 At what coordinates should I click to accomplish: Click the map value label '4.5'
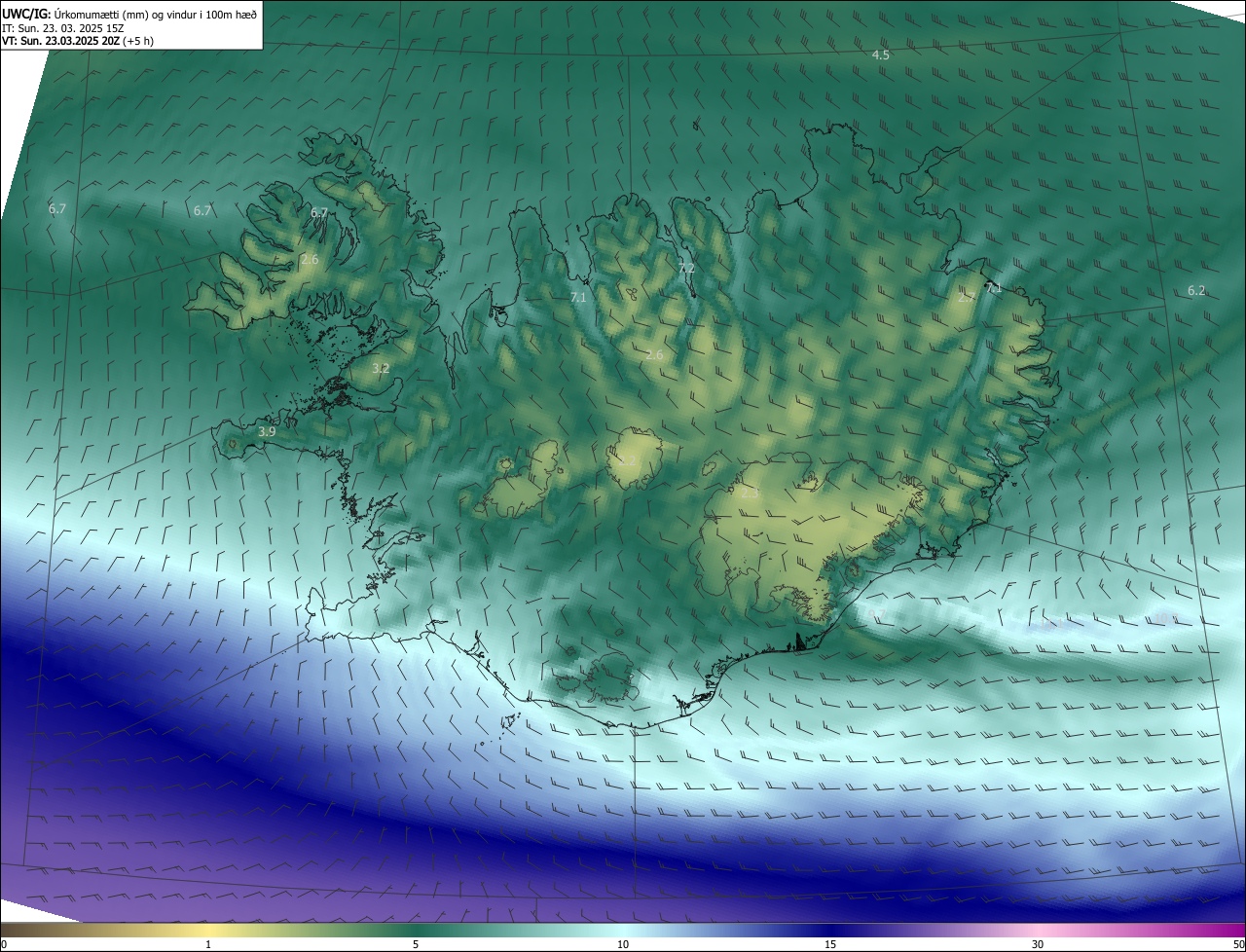(x=880, y=55)
